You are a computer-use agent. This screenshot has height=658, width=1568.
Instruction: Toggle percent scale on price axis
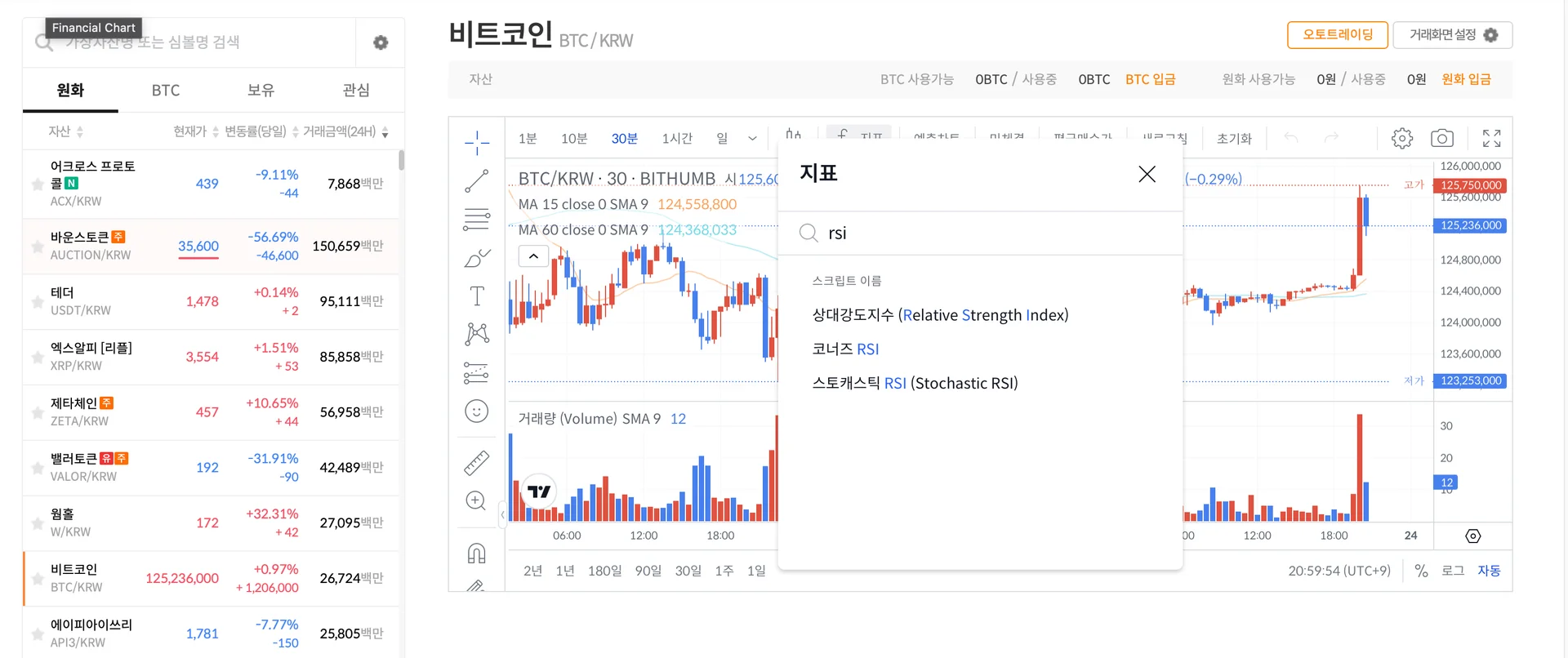click(1421, 571)
